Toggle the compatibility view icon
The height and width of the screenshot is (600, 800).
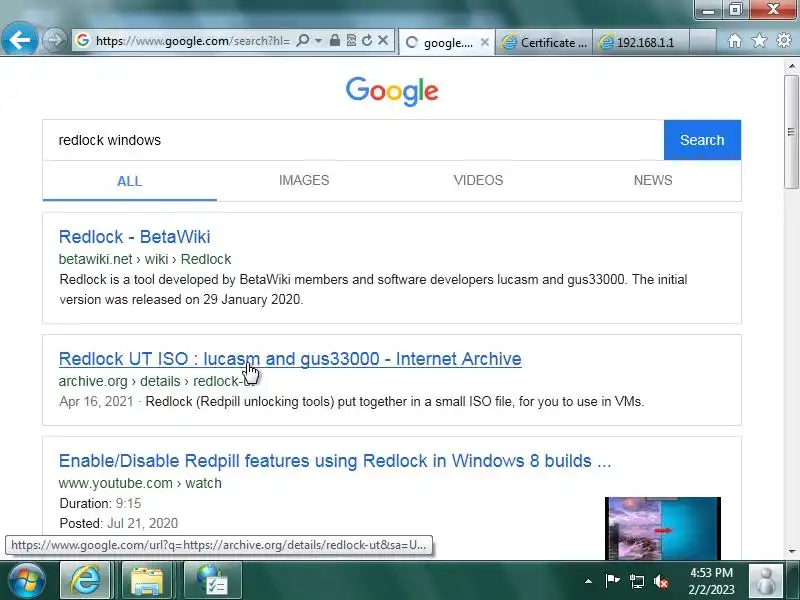[x=351, y=40]
